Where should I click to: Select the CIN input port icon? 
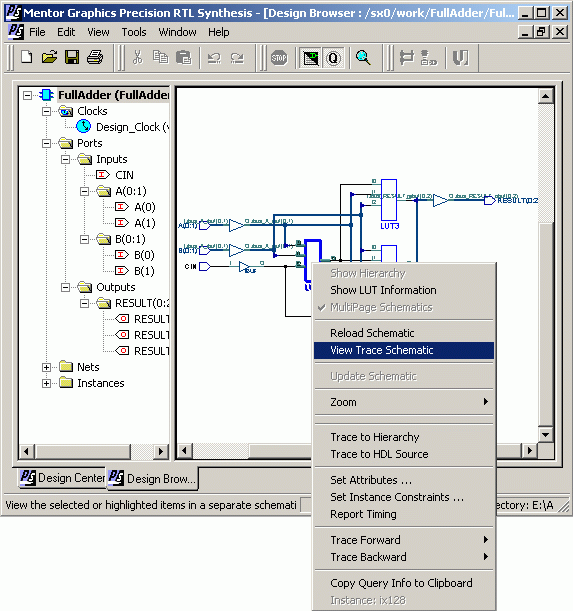103,175
